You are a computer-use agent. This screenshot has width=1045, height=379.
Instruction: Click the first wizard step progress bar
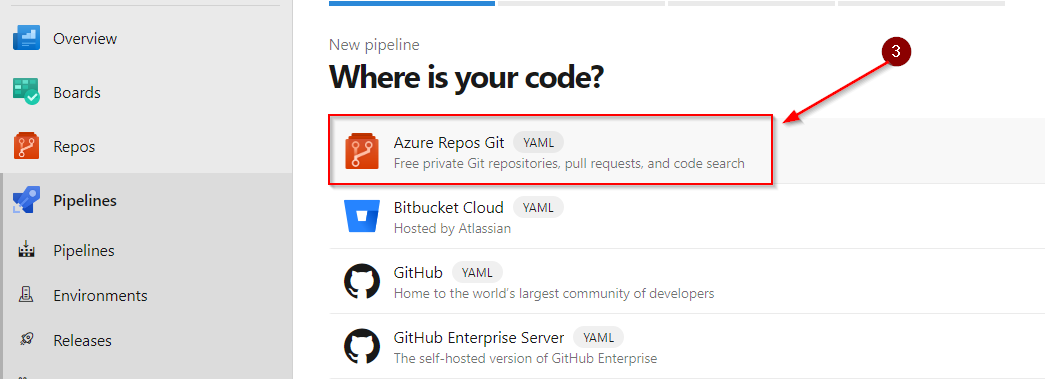pyautogui.click(x=412, y=3)
